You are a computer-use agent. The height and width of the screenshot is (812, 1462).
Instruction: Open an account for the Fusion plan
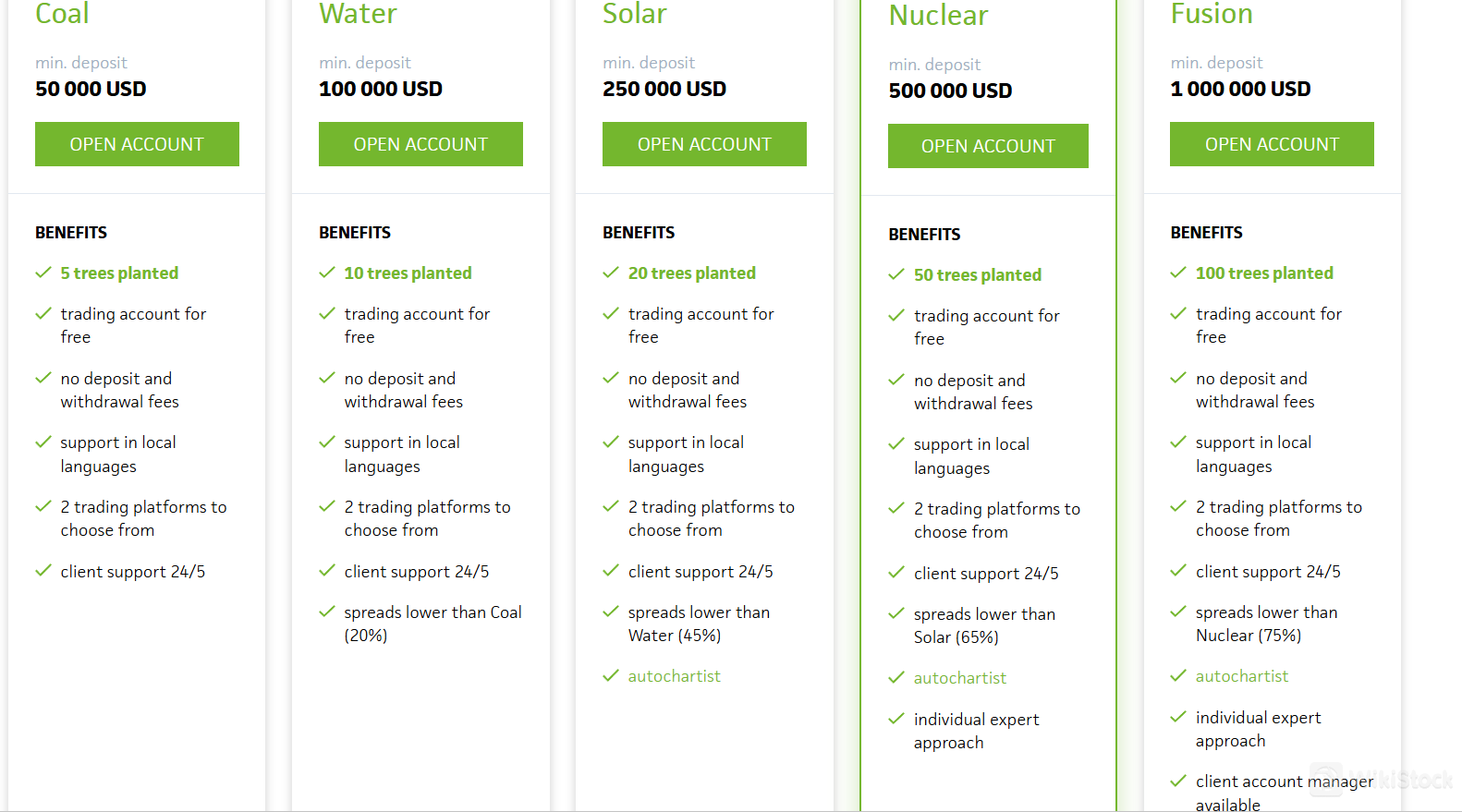click(1272, 144)
